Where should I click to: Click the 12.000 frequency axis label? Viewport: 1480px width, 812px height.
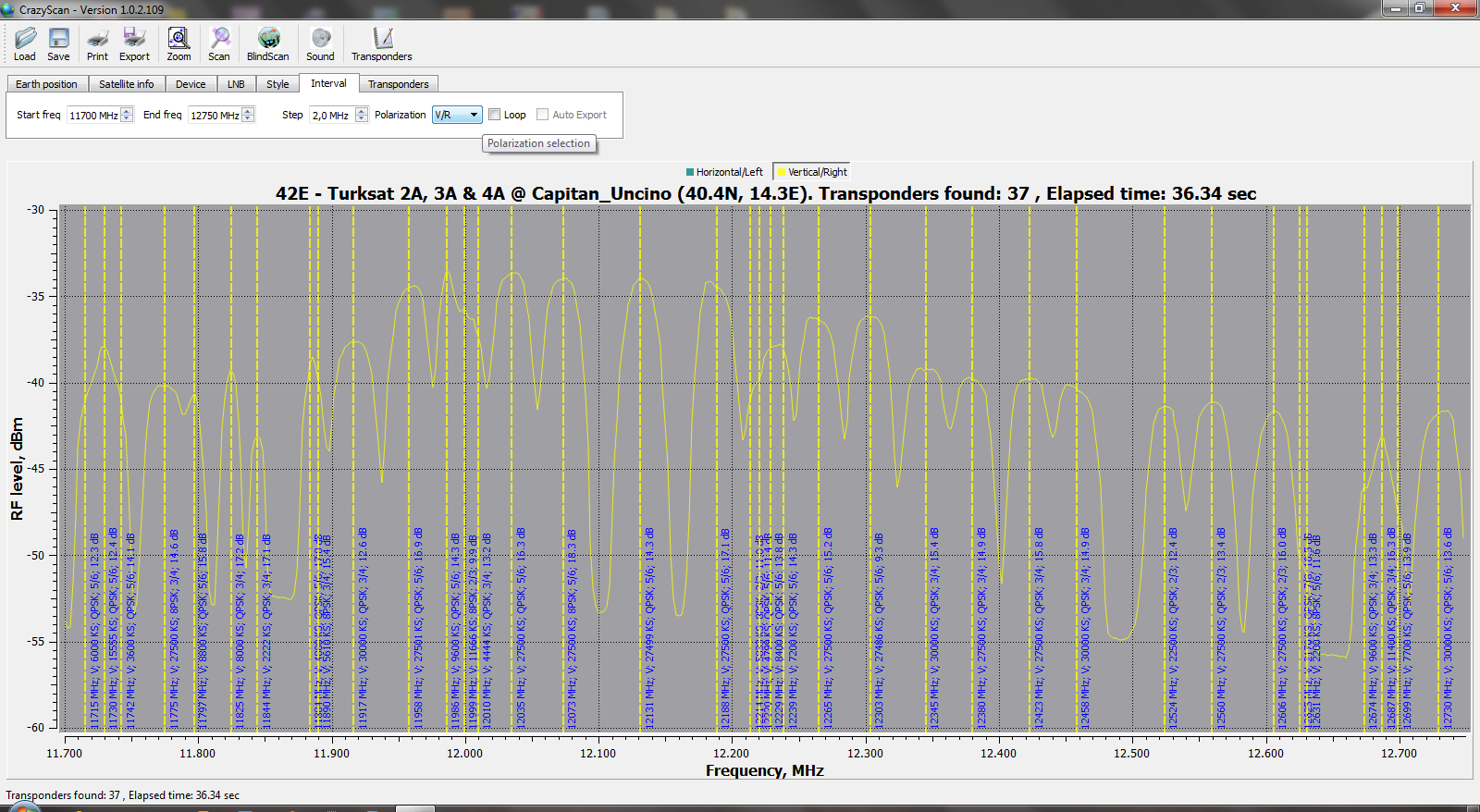464,753
